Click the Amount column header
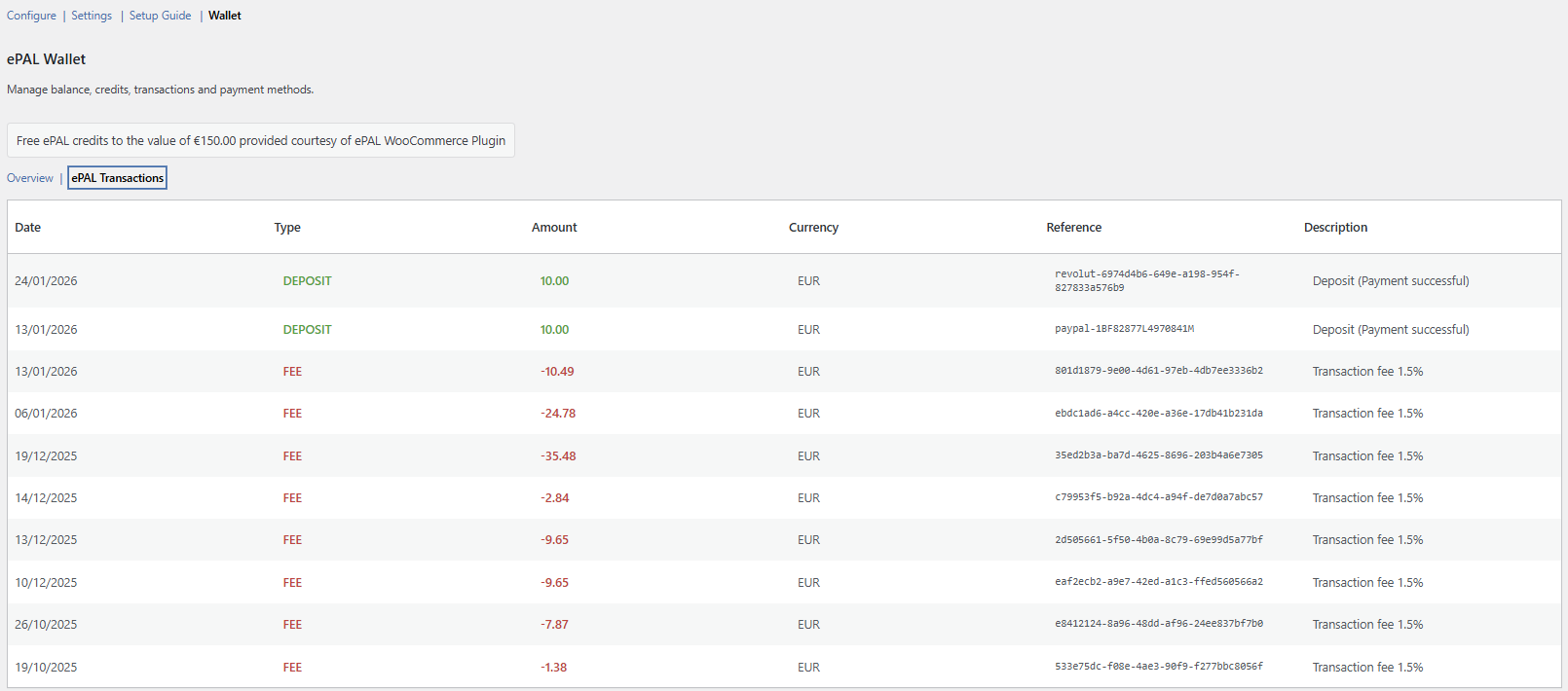 (x=554, y=228)
